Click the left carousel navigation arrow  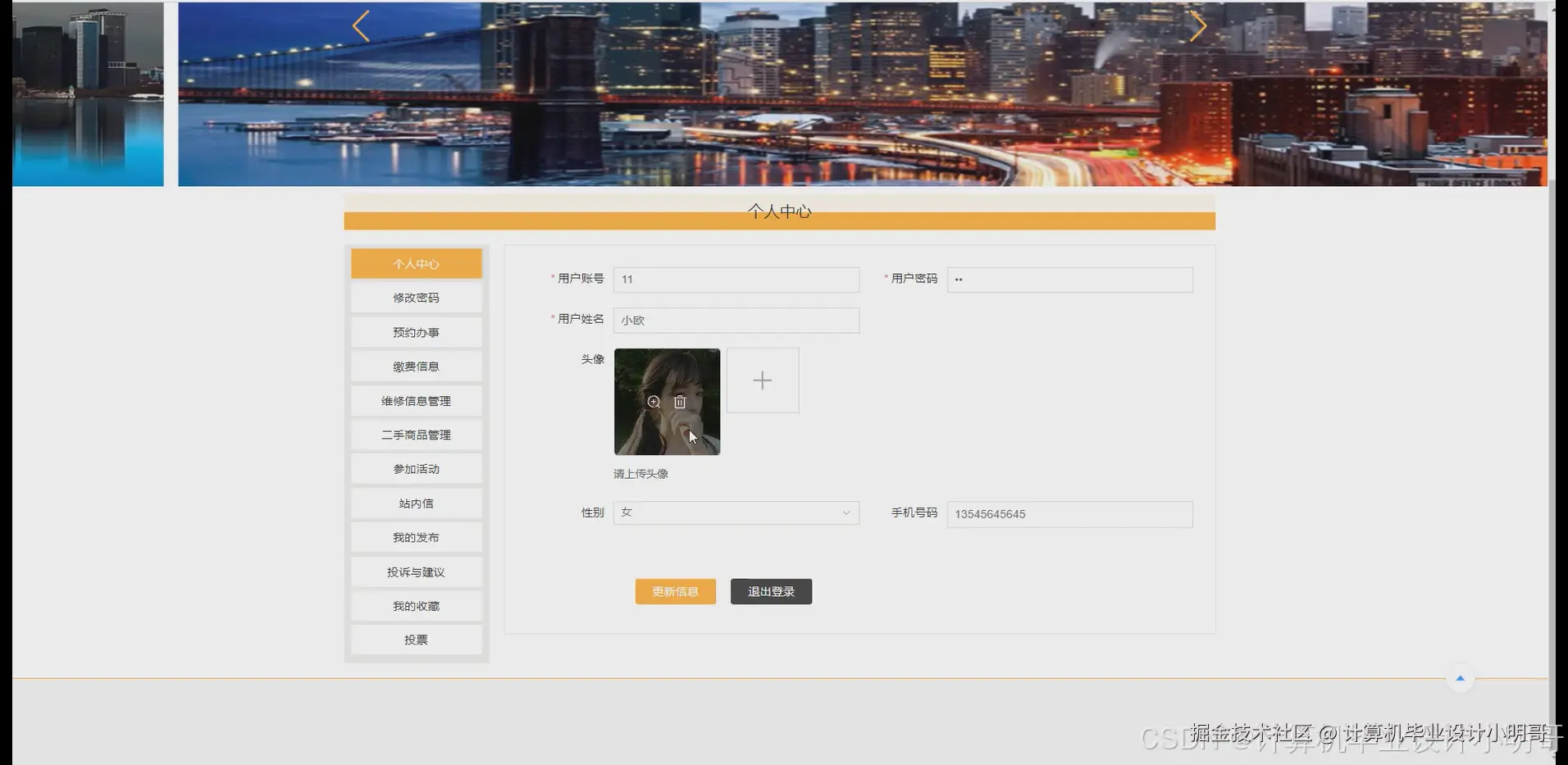pyautogui.click(x=361, y=25)
